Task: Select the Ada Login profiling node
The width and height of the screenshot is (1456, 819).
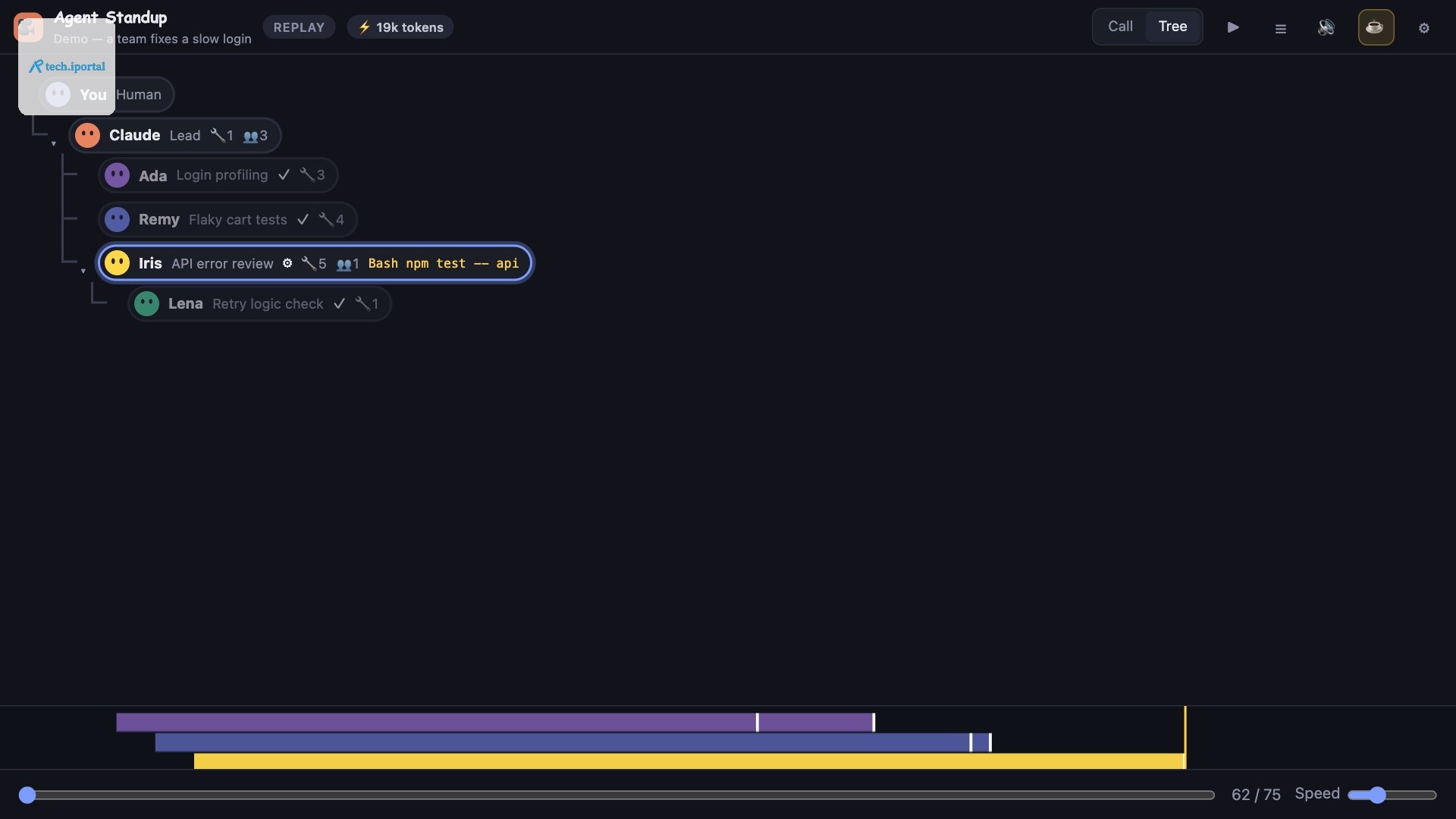Action: pos(218,175)
